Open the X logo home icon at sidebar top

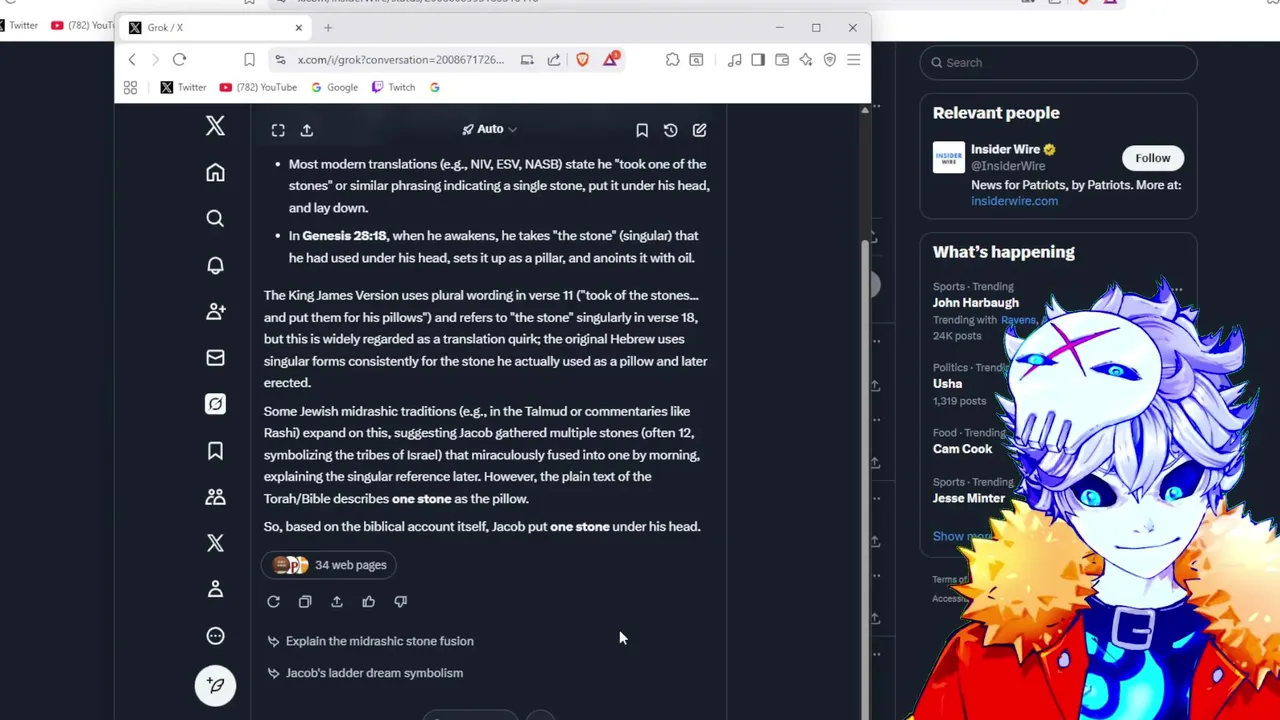[x=215, y=126]
